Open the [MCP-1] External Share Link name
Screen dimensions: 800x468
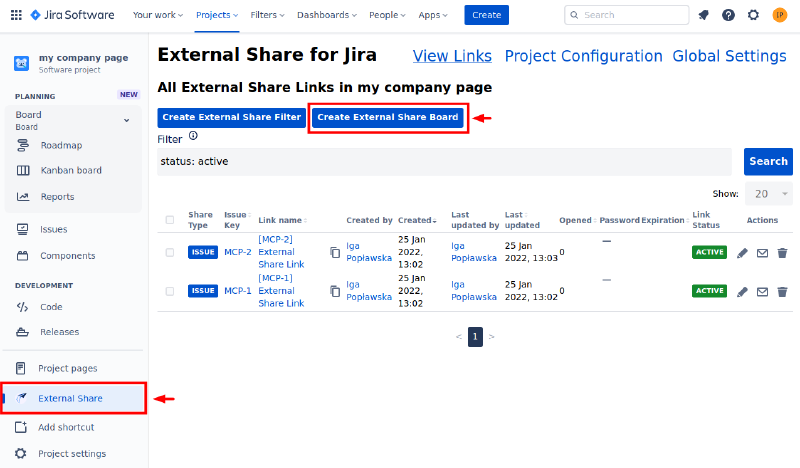pos(281,291)
